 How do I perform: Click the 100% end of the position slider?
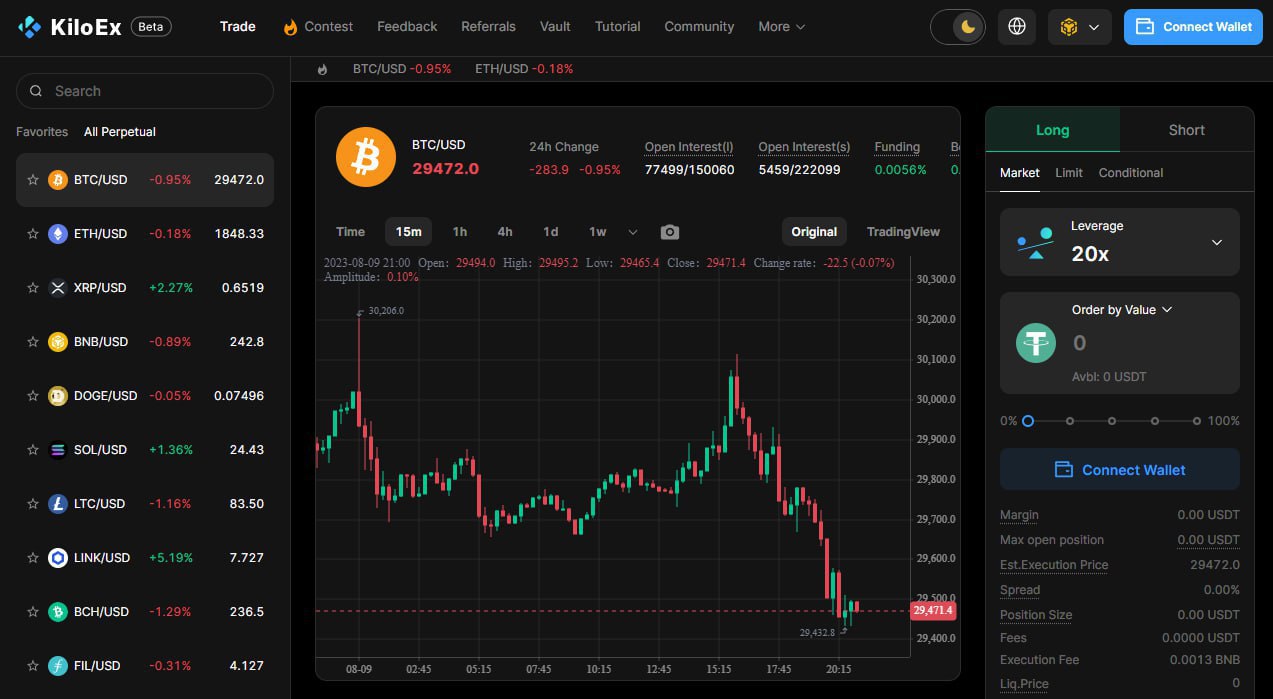[1197, 421]
